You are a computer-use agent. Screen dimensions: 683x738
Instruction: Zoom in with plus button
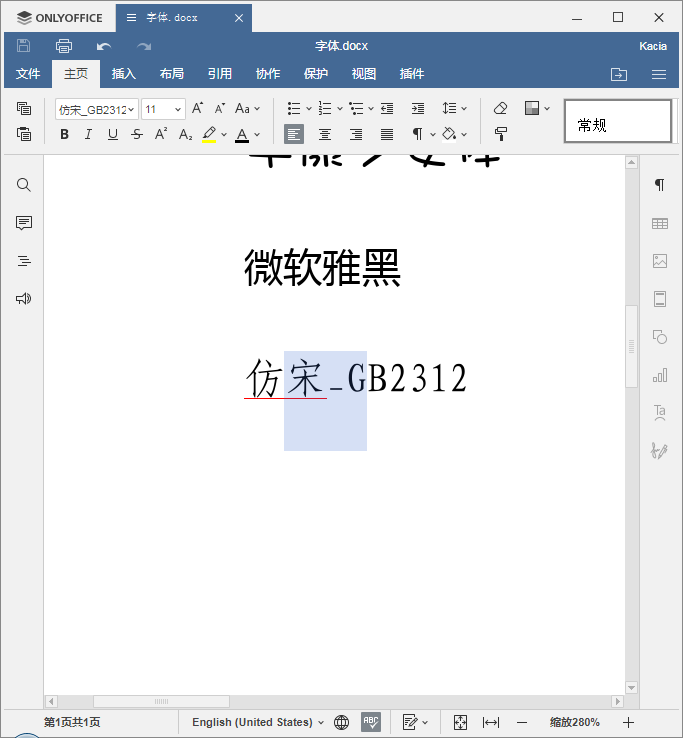[x=628, y=722]
